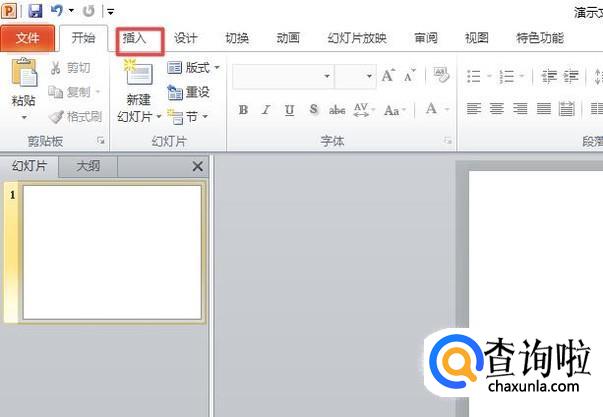Screen dimensions: 603x417
Task: Expand the 粘贴 paste options arrow
Action: pyautogui.click(x=24, y=117)
